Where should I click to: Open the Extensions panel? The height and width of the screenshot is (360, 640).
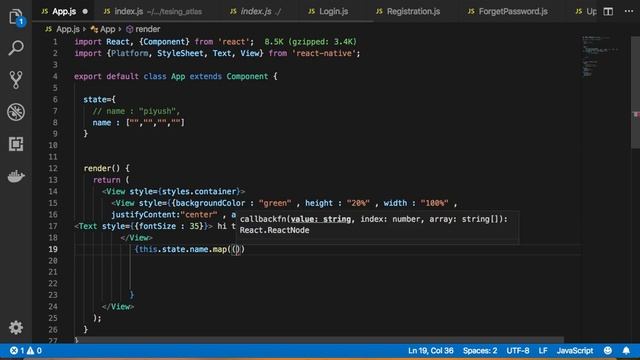(x=16, y=144)
